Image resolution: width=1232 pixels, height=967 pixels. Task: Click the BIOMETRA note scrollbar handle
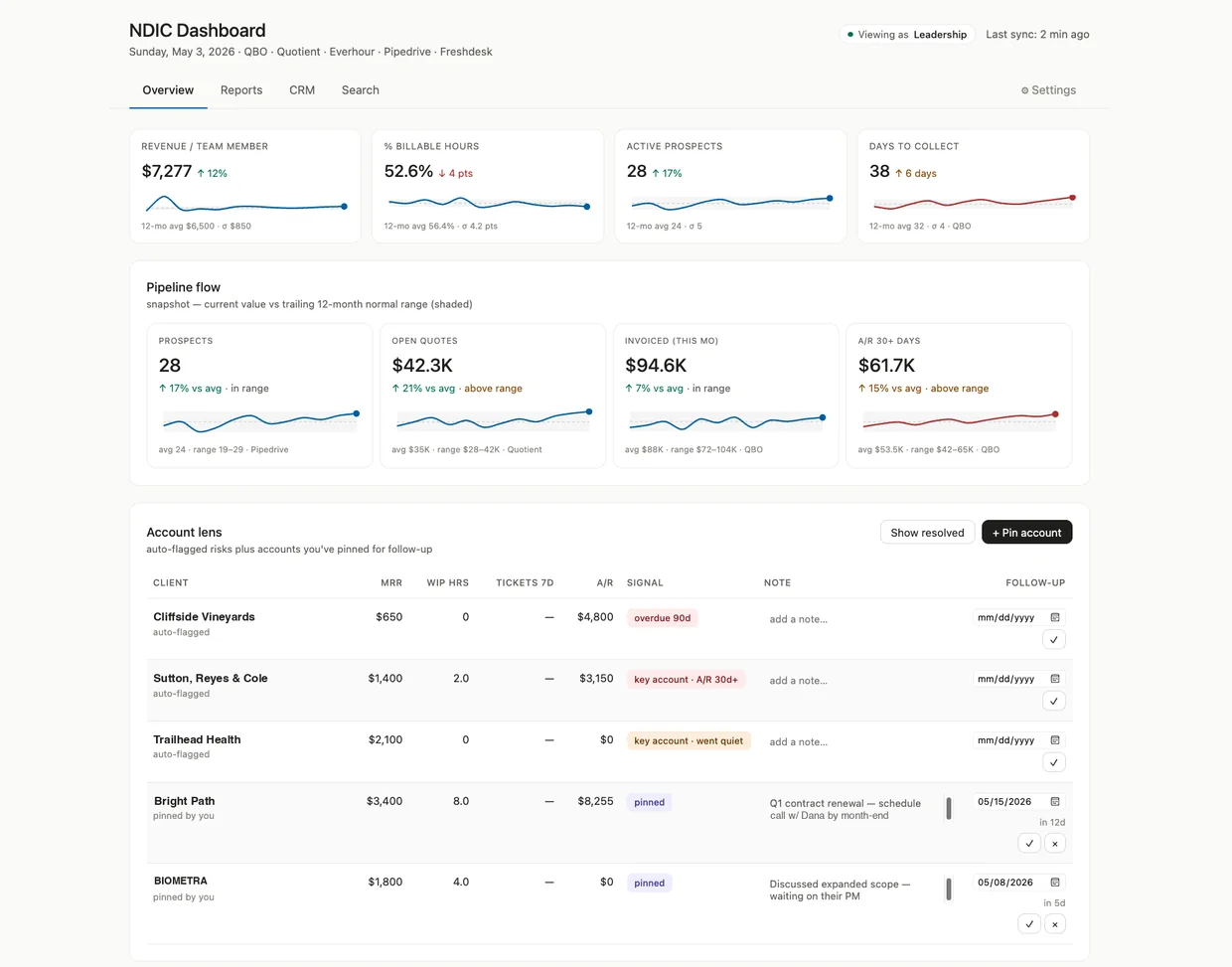[x=949, y=889]
